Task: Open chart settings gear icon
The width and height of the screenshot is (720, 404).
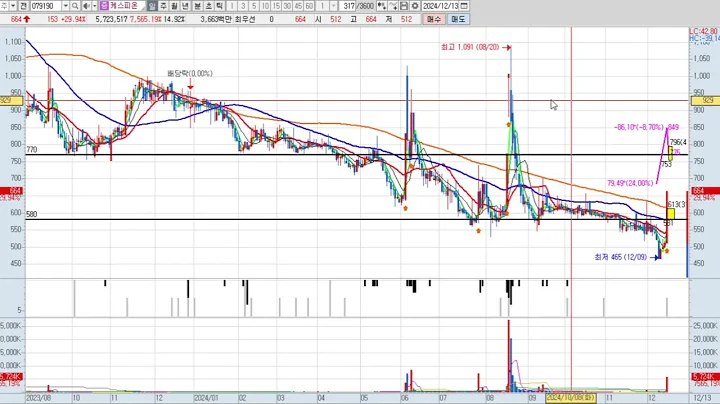Action: (x=415, y=6)
